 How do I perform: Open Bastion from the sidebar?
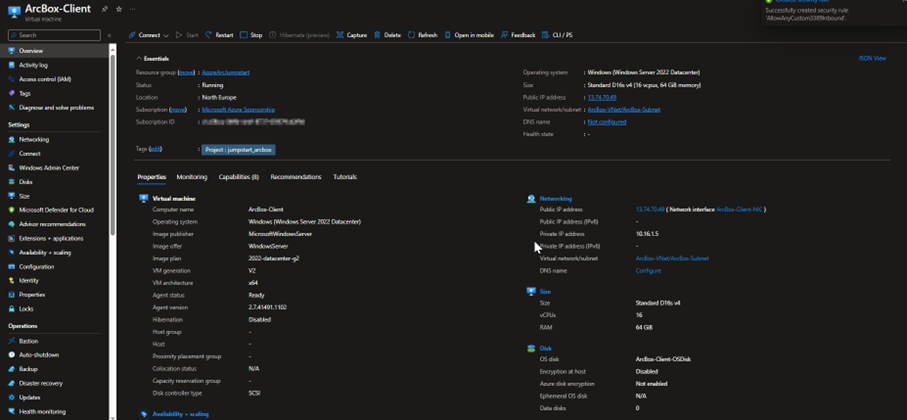(28, 341)
